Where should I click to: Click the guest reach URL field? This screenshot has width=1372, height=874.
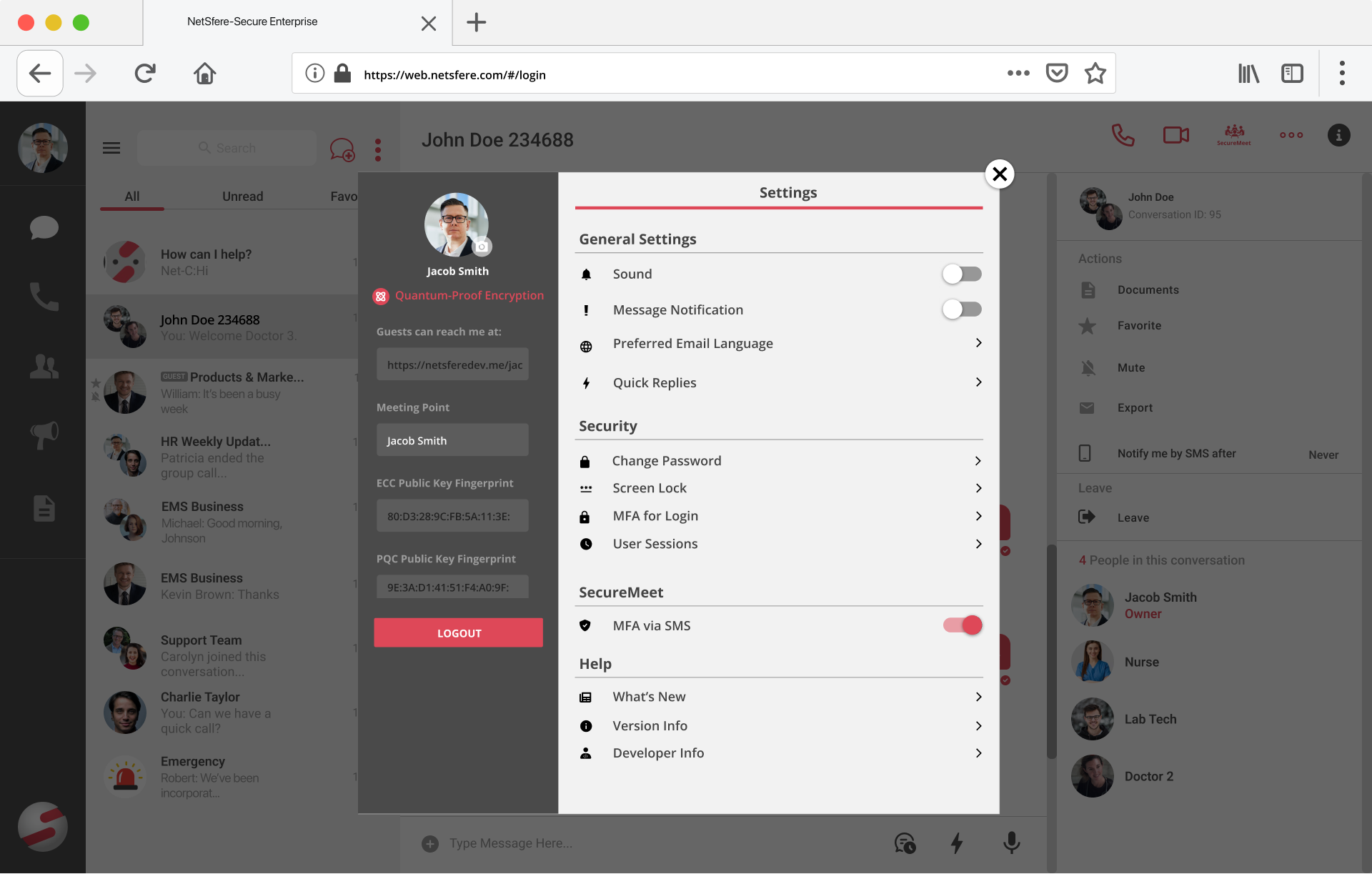coord(452,364)
